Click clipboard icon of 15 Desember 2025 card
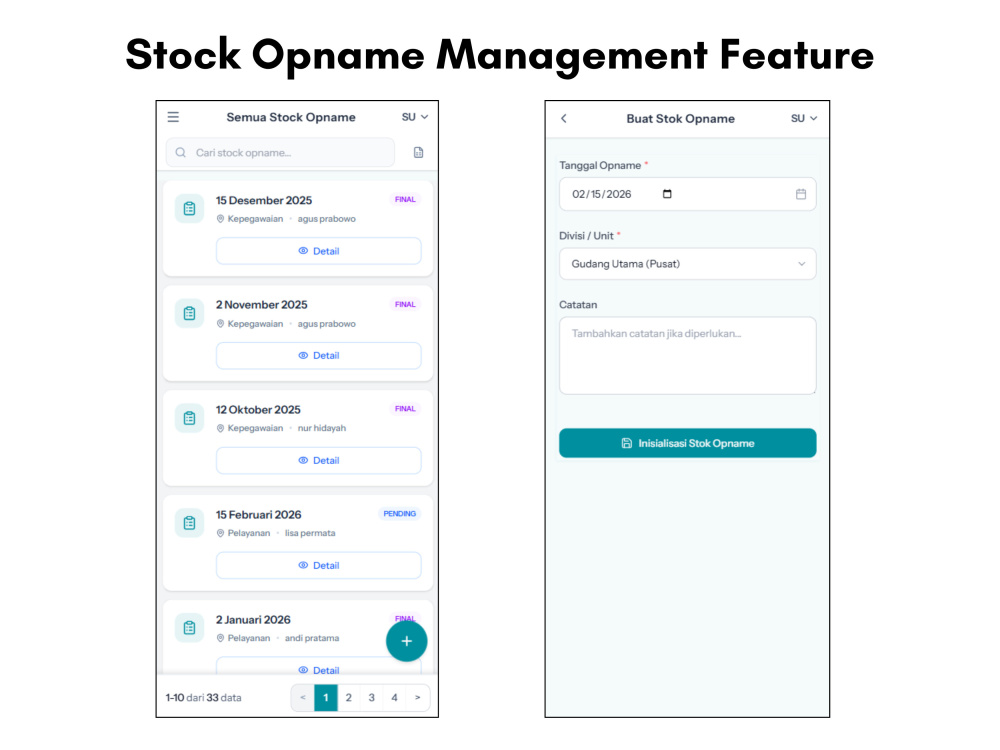1000x750 pixels. pyautogui.click(x=189, y=209)
